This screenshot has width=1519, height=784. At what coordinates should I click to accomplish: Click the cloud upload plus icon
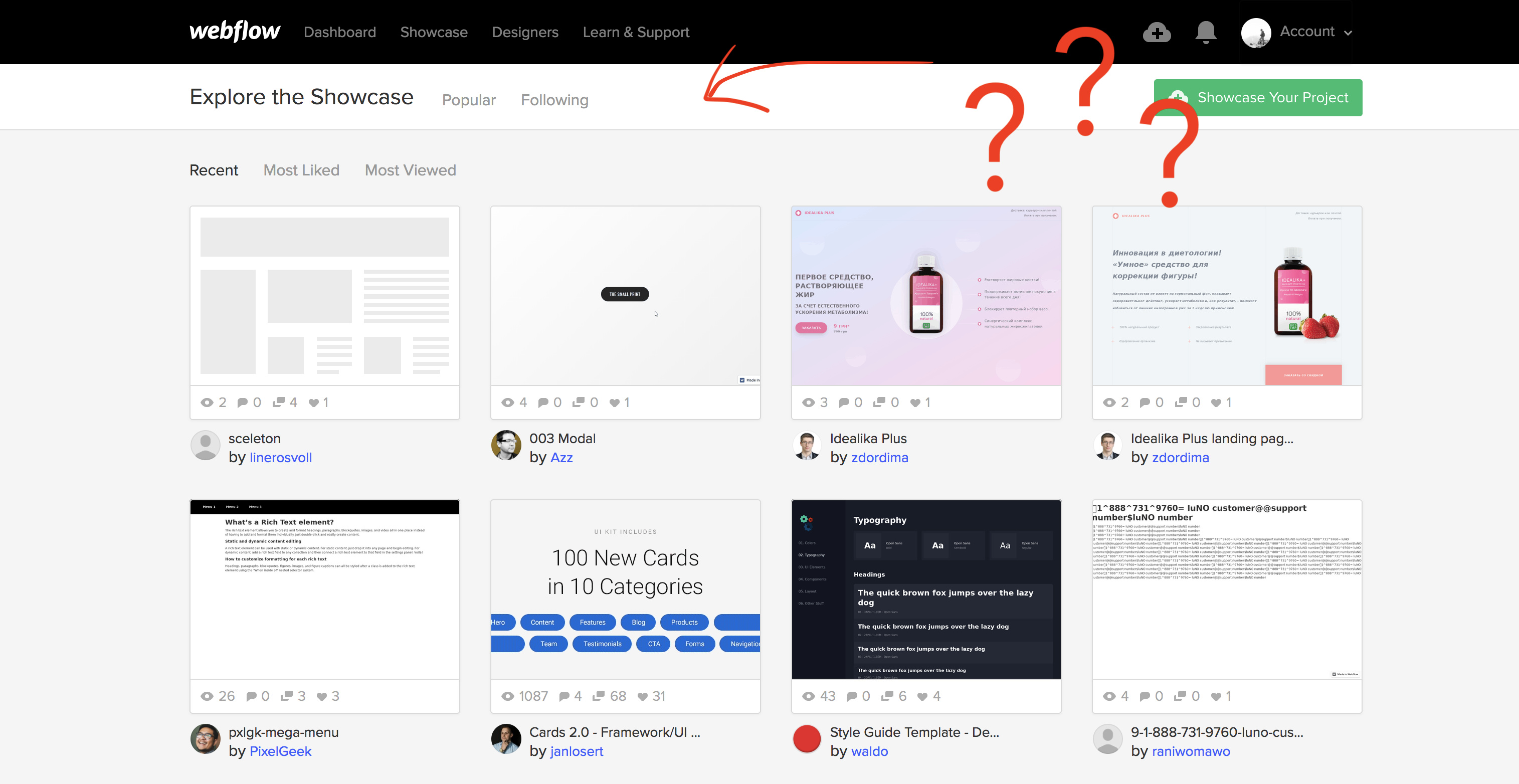[x=1157, y=33]
